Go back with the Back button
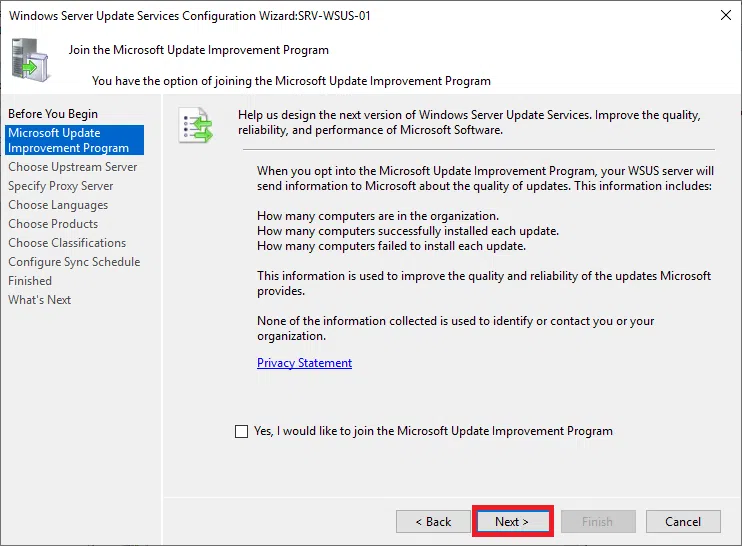Screen dimensions: 742x546 coord(433,521)
